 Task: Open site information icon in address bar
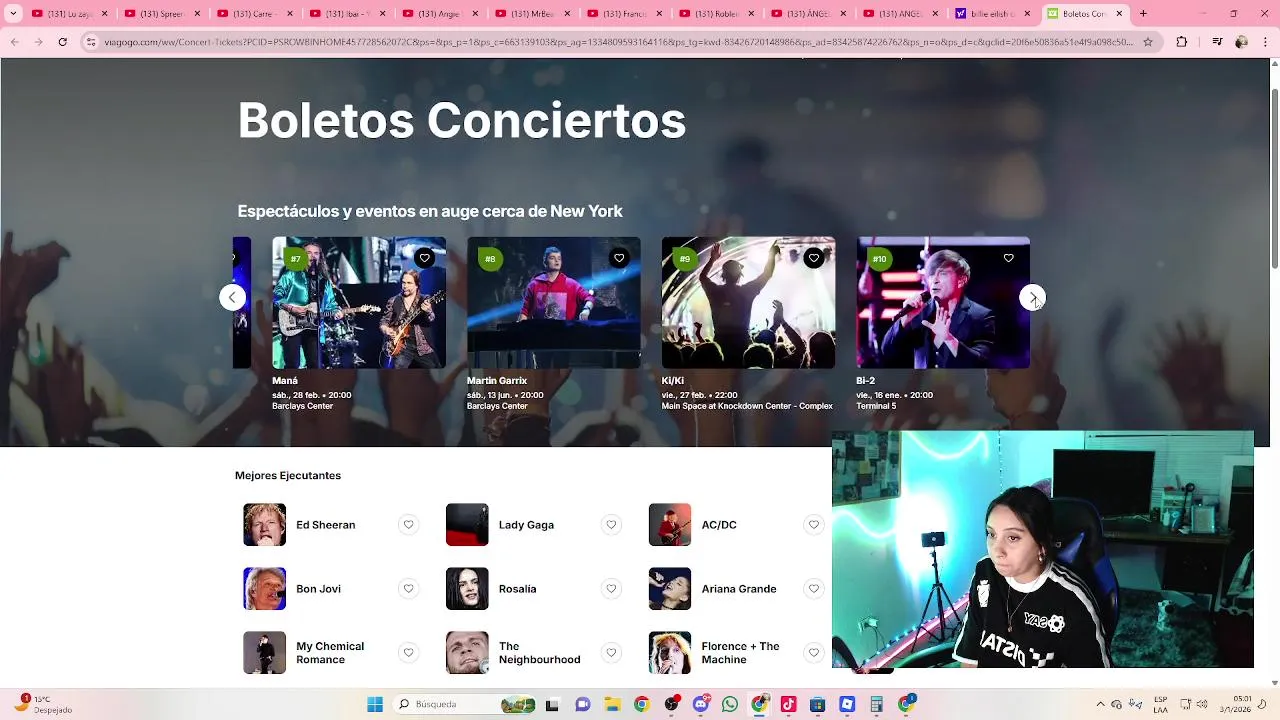pos(91,42)
